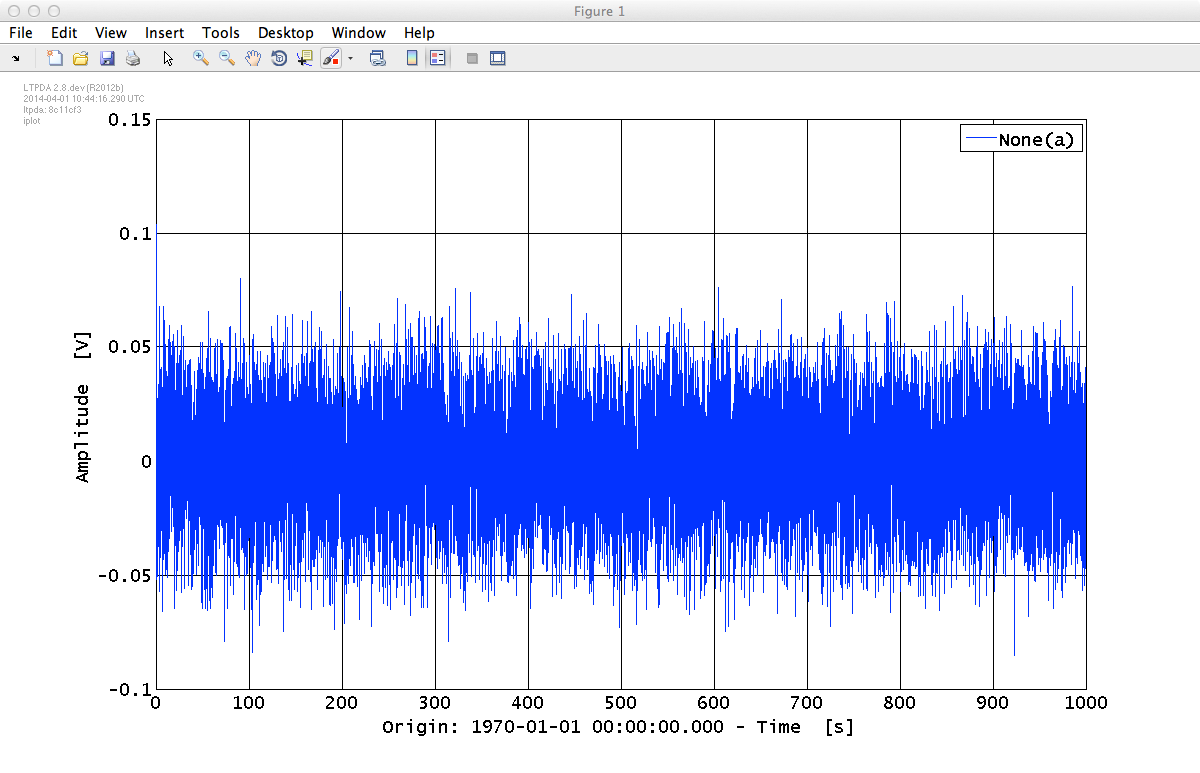Toggle the Brush data tool
The image size is (1200, 773).
coord(332,59)
